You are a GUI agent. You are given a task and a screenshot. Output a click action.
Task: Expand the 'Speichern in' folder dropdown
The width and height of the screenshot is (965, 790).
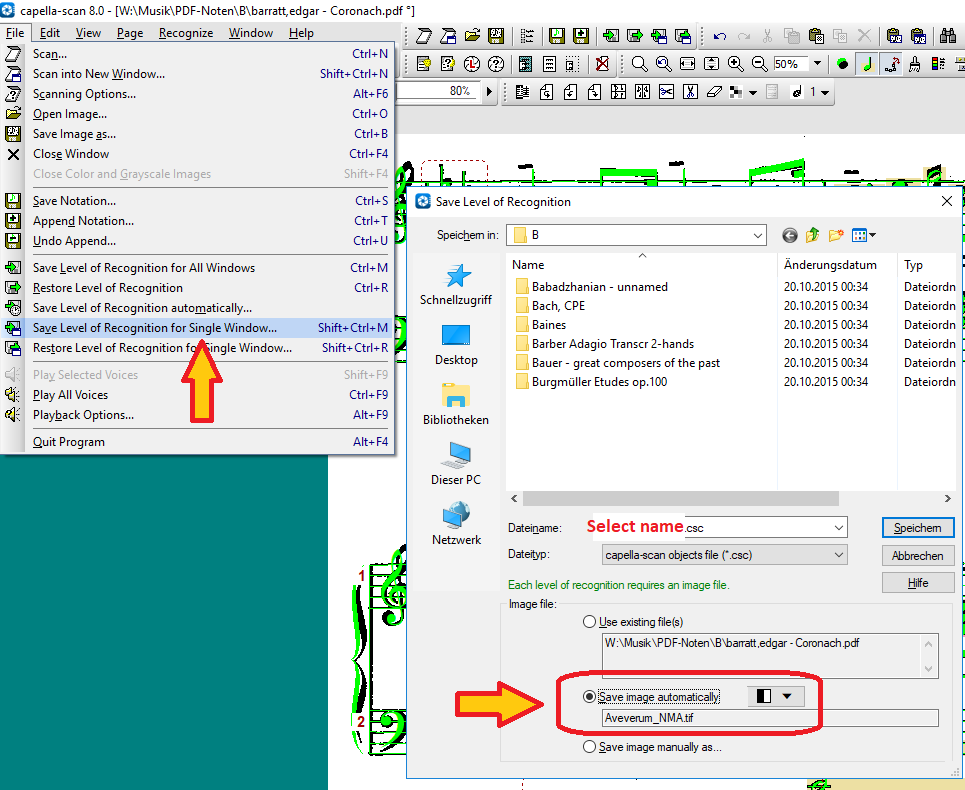click(758, 235)
